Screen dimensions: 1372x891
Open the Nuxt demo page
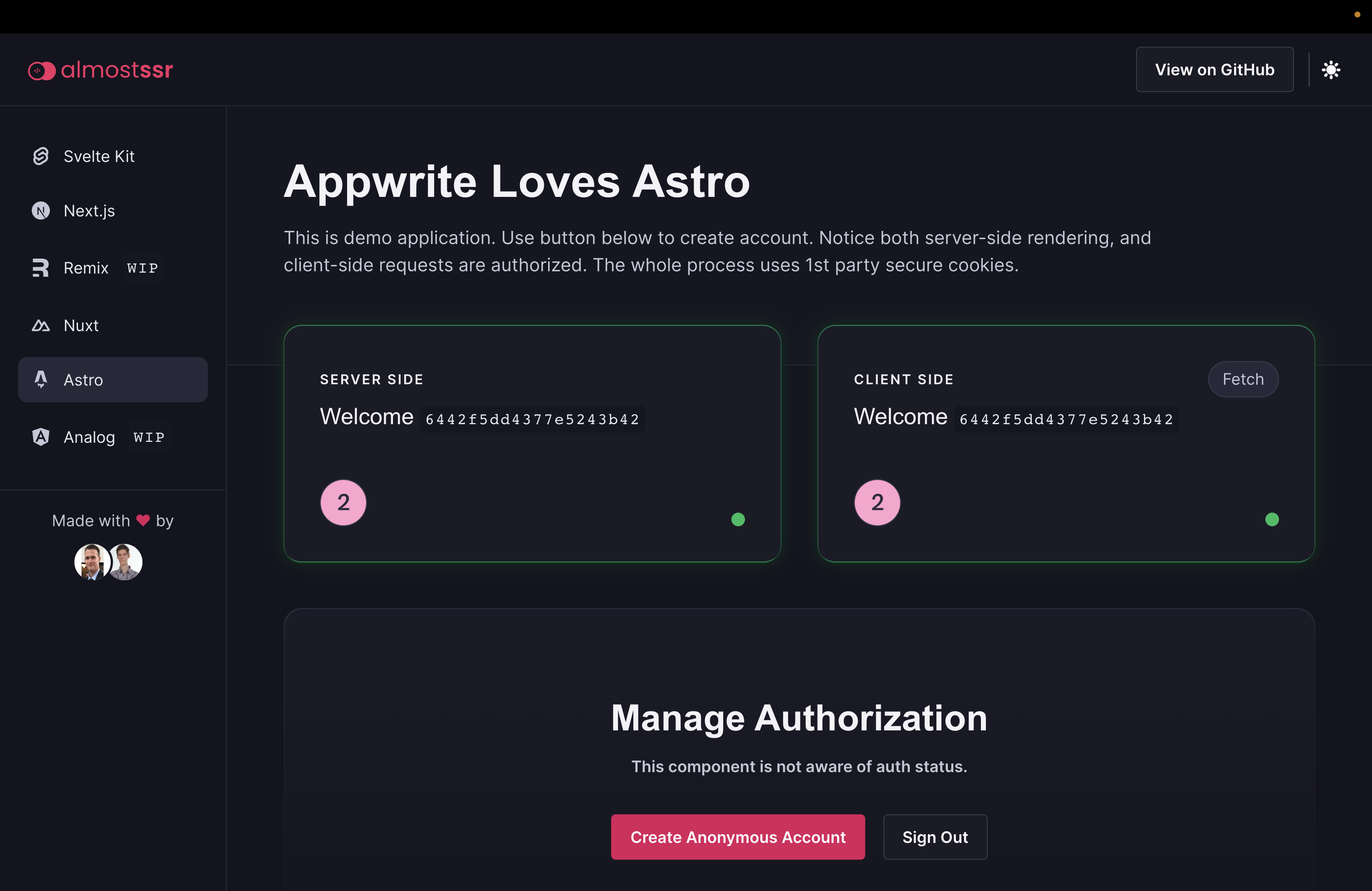(x=81, y=326)
